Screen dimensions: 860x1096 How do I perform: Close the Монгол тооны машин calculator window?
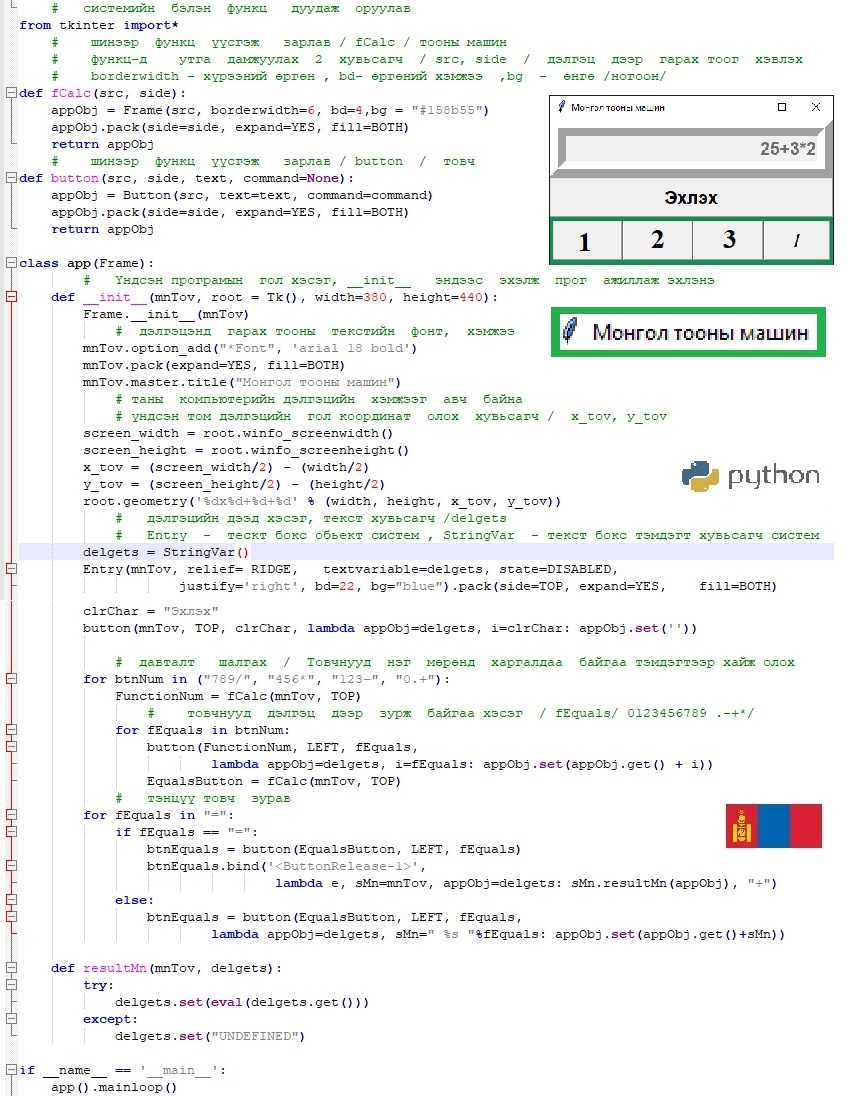pos(816,107)
